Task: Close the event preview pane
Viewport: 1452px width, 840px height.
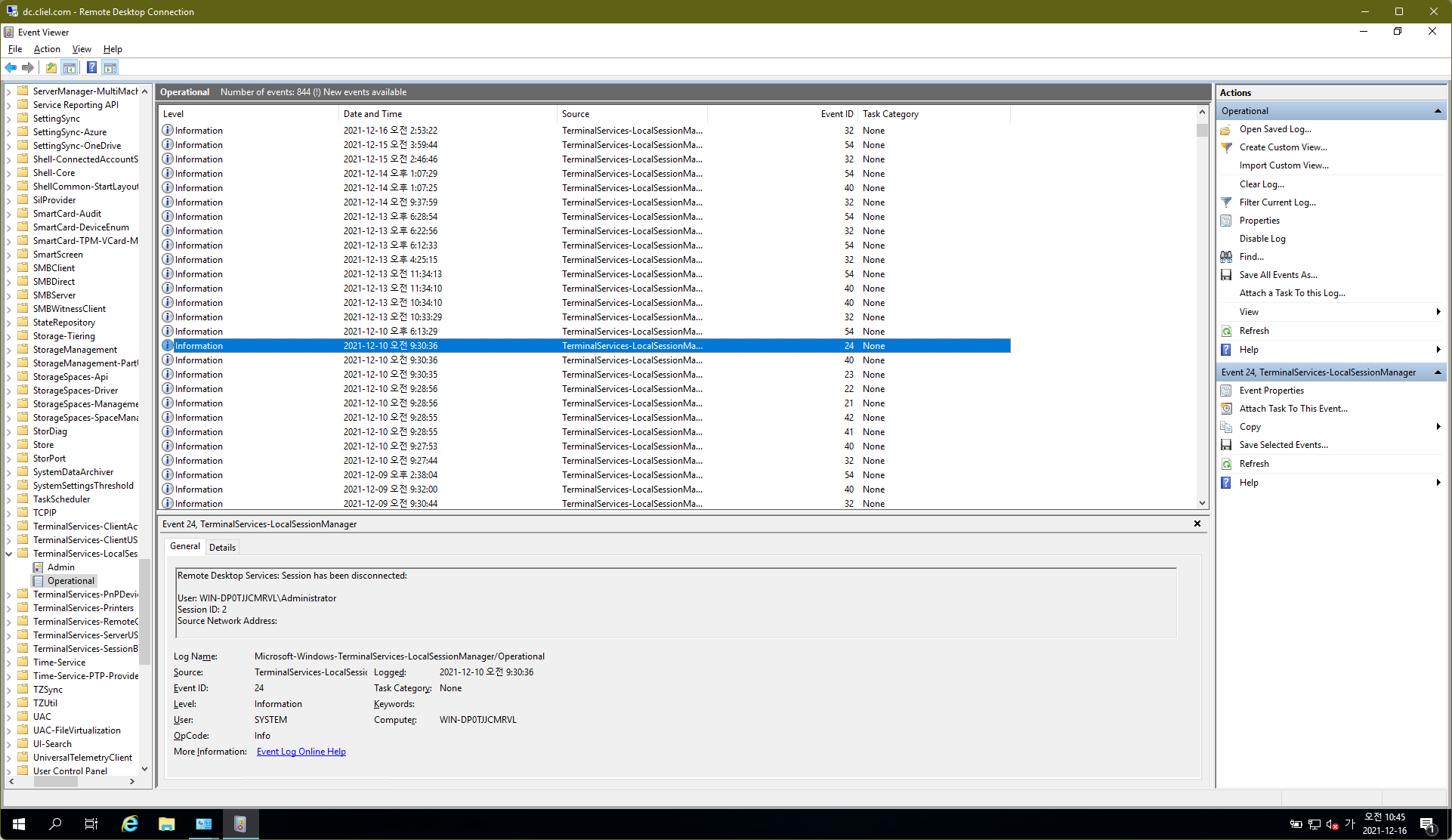Action: click(1197, 523)
